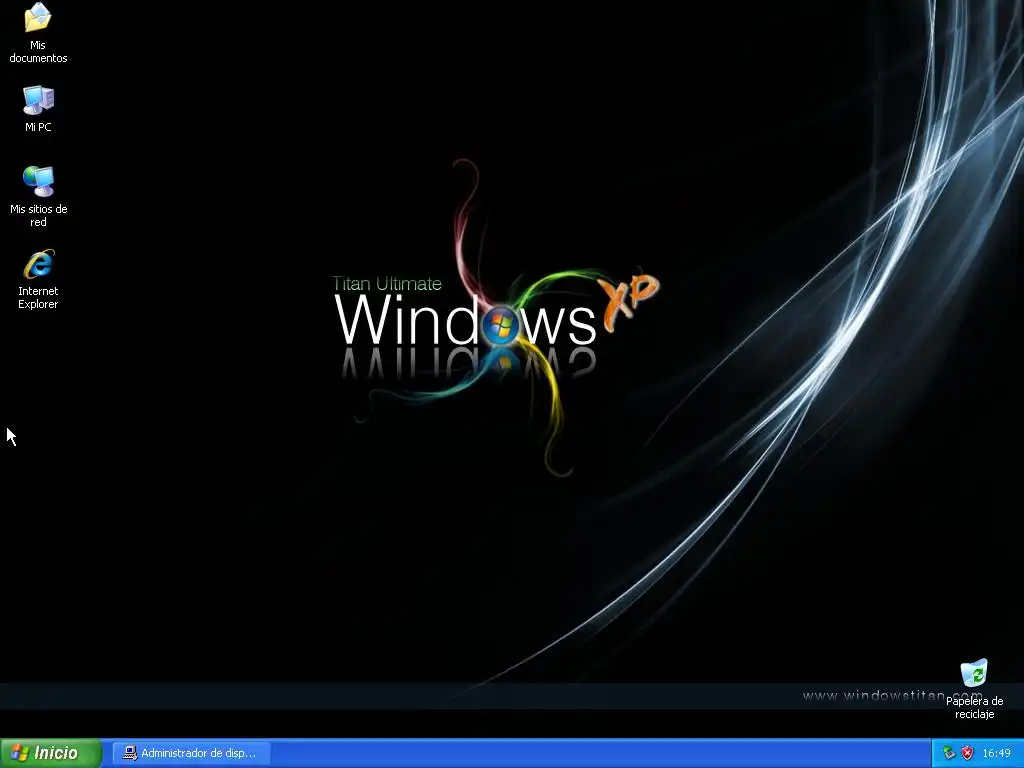Click the 16:49 taskbar clock

tap(997, 753)
